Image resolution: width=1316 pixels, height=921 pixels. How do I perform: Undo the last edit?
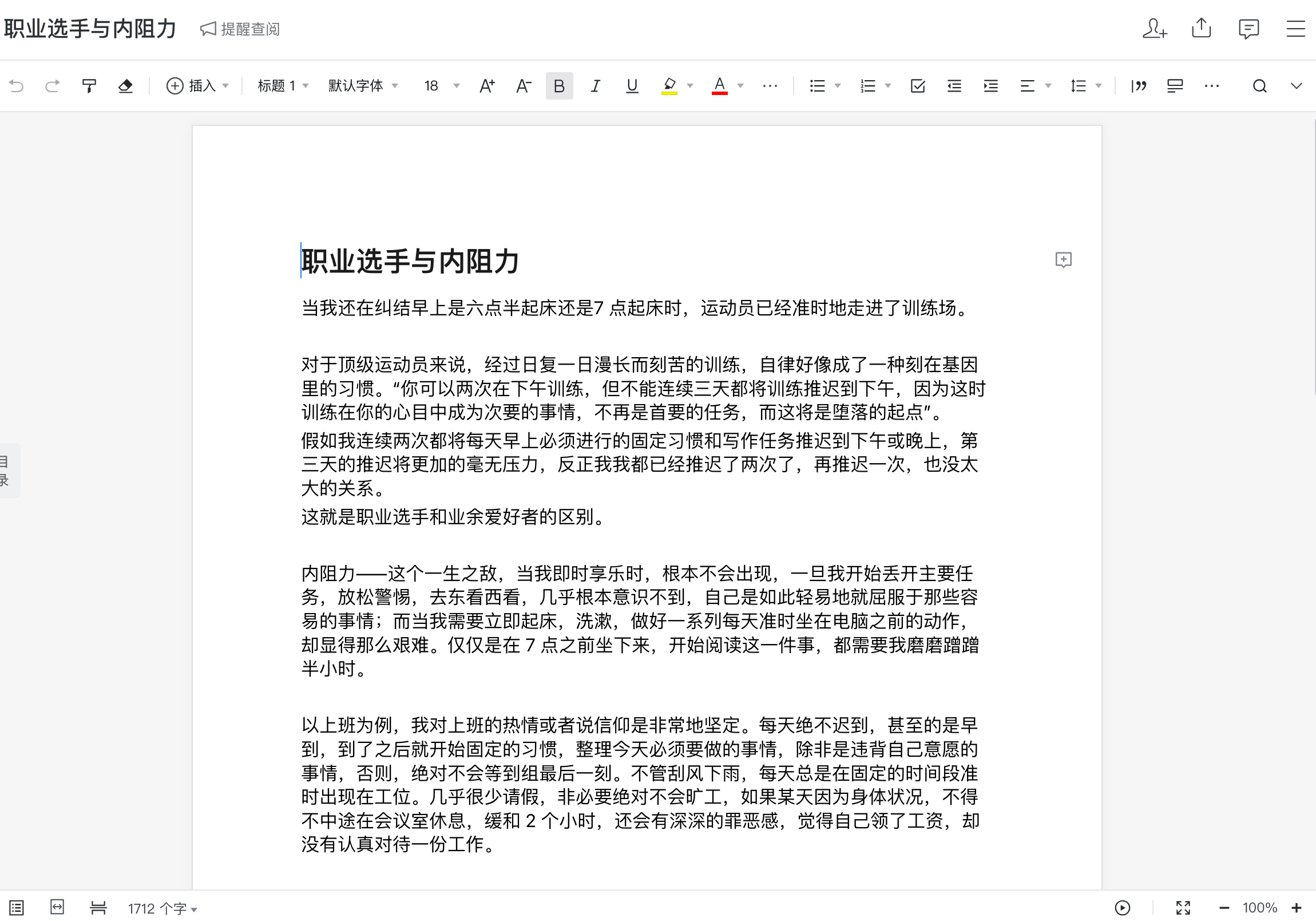[x=17, y=86]
